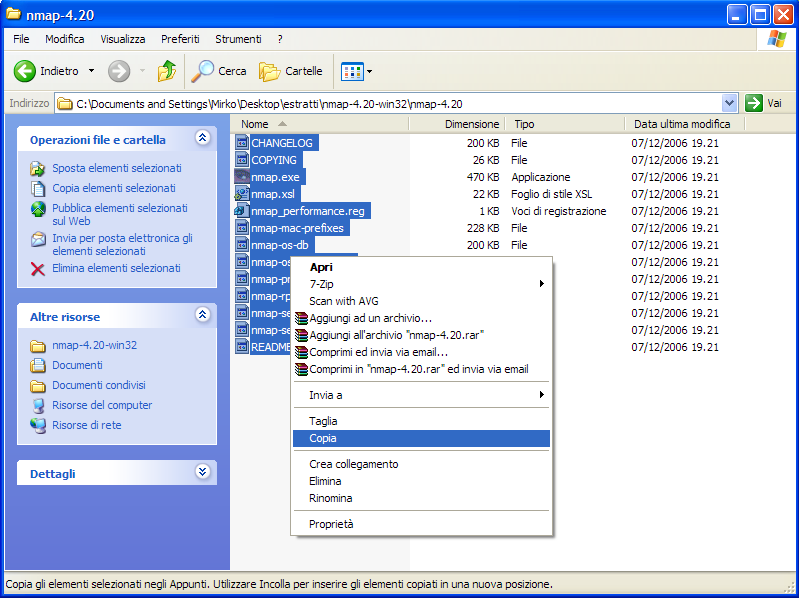Viewport: 799px width, 598px height.
Task: Select Proprietà in context menu
Action: tap(421, 524)
